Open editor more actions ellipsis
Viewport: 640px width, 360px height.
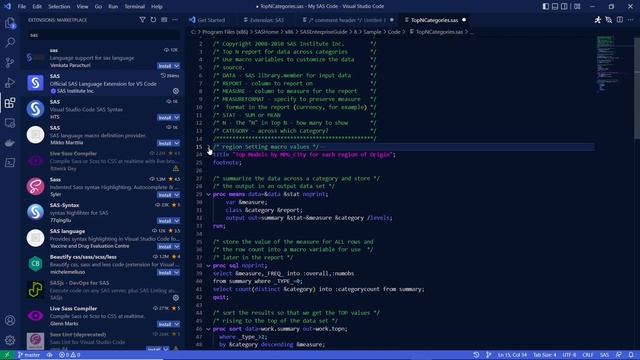click(x=631, y=20)
